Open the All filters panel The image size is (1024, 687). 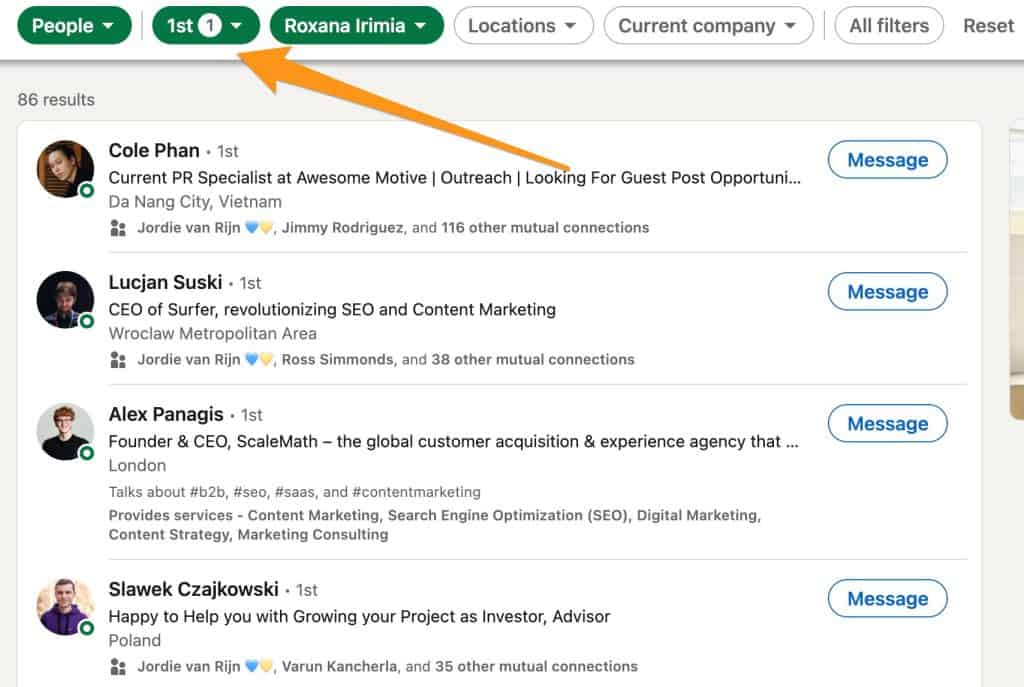pos(889,26)
